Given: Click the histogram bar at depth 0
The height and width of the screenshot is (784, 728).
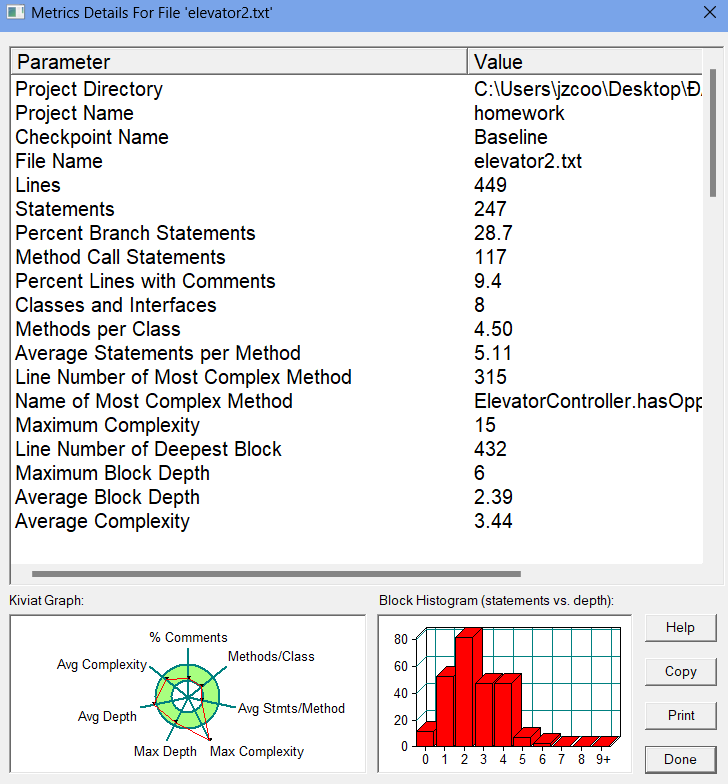Looking at the screenshot, I should [x=426, y=738].
